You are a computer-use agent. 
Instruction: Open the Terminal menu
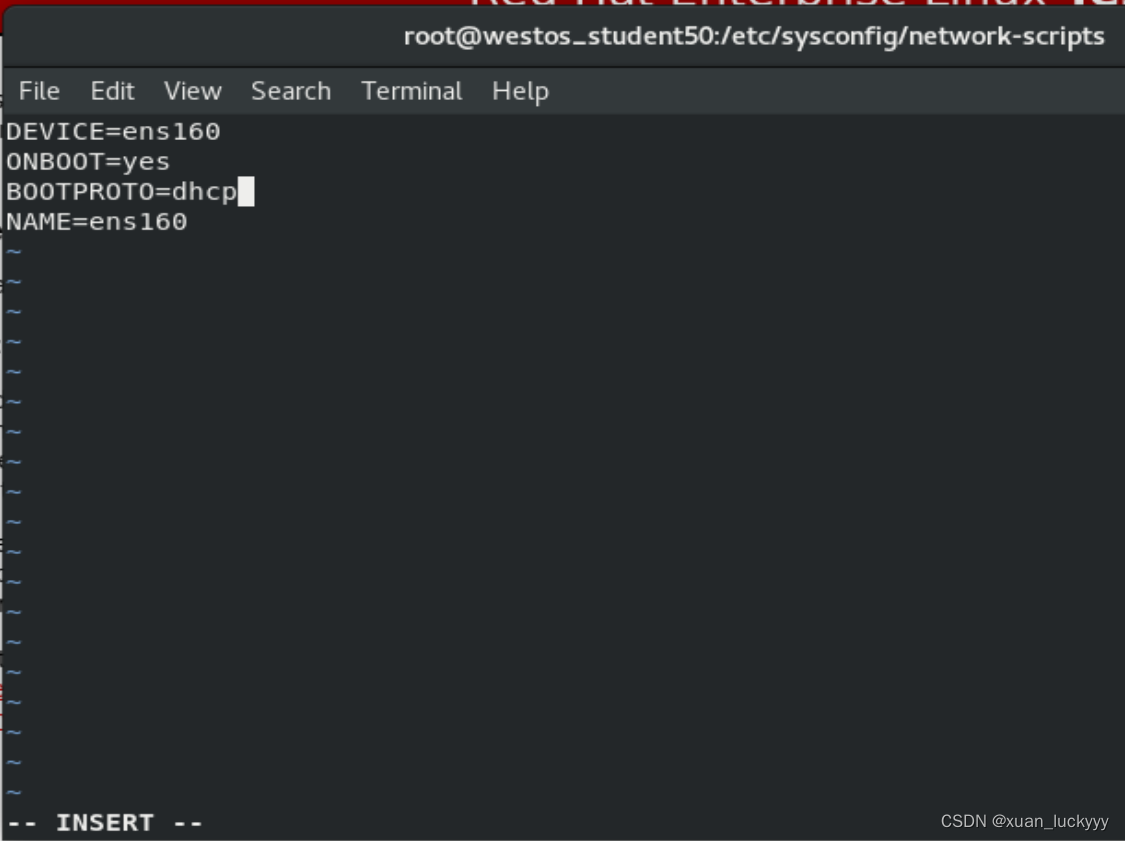click(x=411, y=91)
